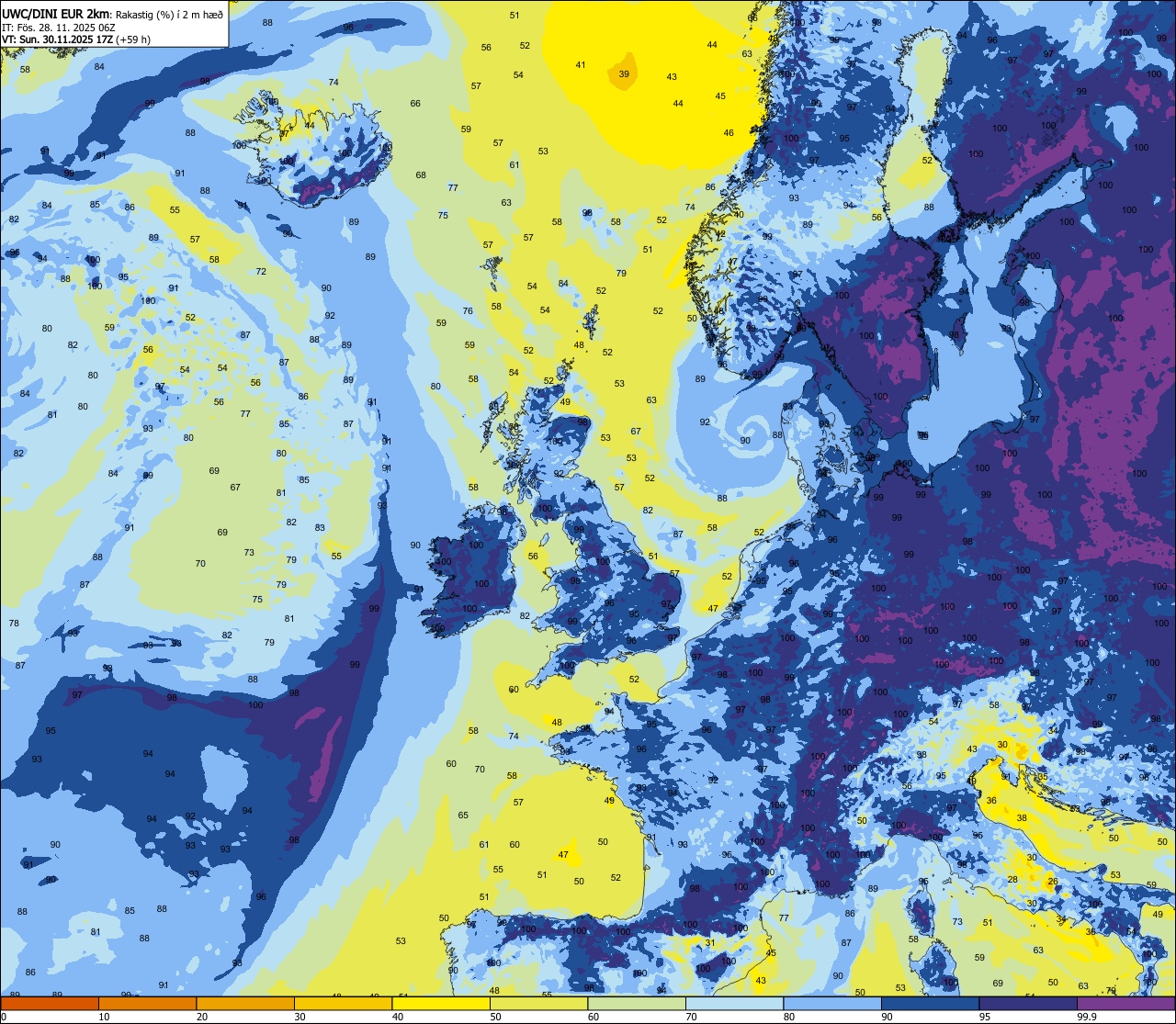Click the '39' value in the orange spot
The width and height of the screenshot is (1176, 1024).
click(624, 74)
